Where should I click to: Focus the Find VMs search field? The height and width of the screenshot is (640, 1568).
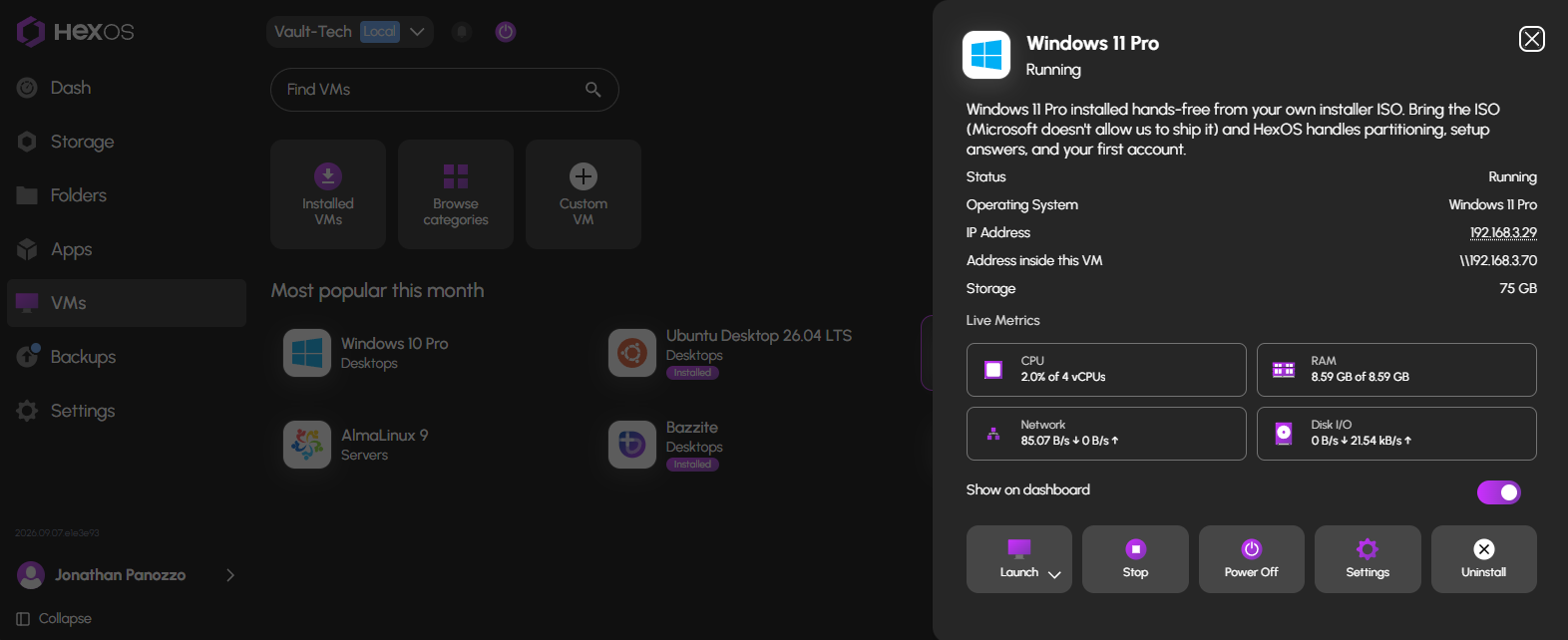click(444, 90)
